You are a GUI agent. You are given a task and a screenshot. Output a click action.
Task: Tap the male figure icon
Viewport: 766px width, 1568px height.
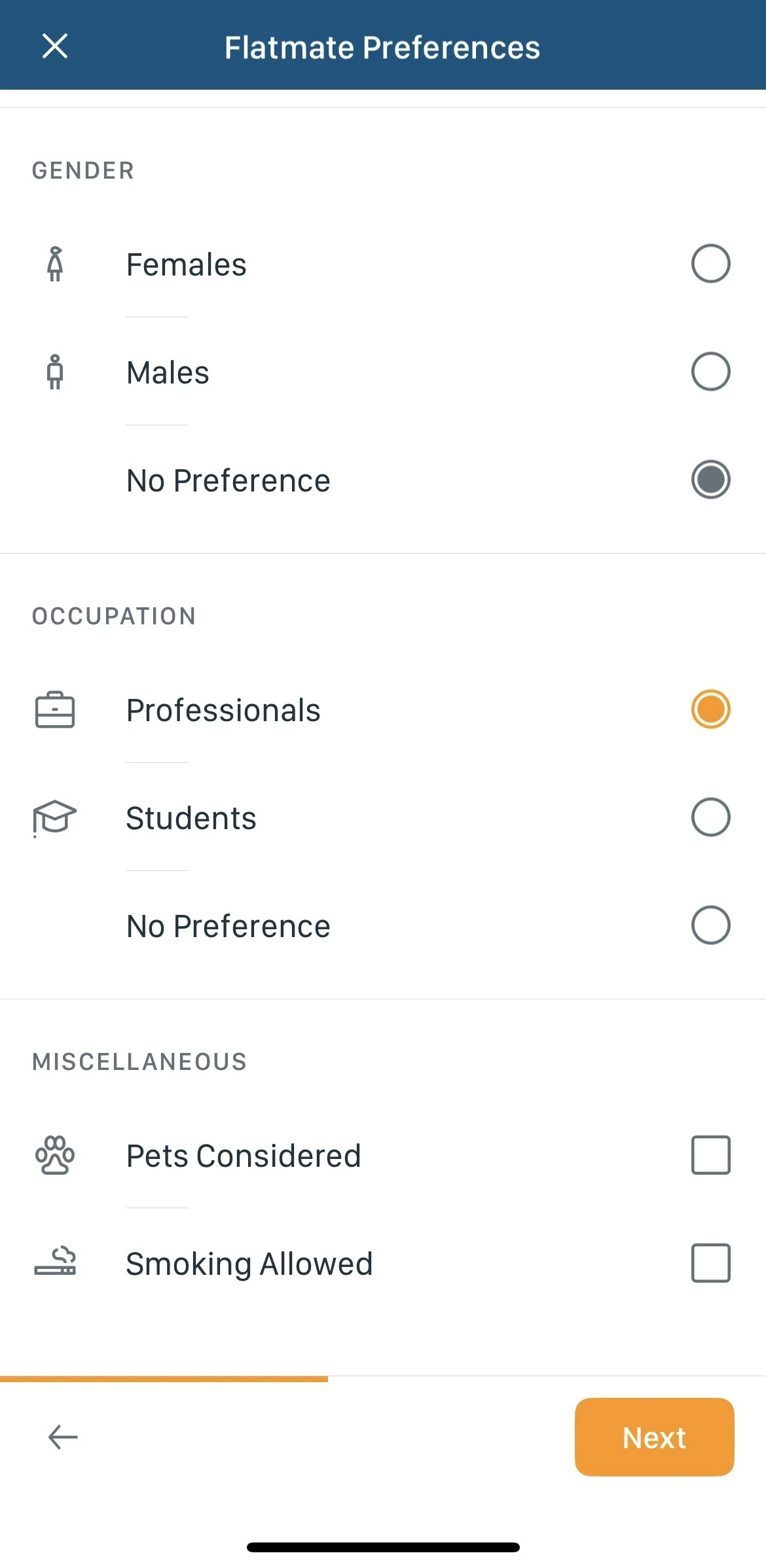click(x=56, y=372)
